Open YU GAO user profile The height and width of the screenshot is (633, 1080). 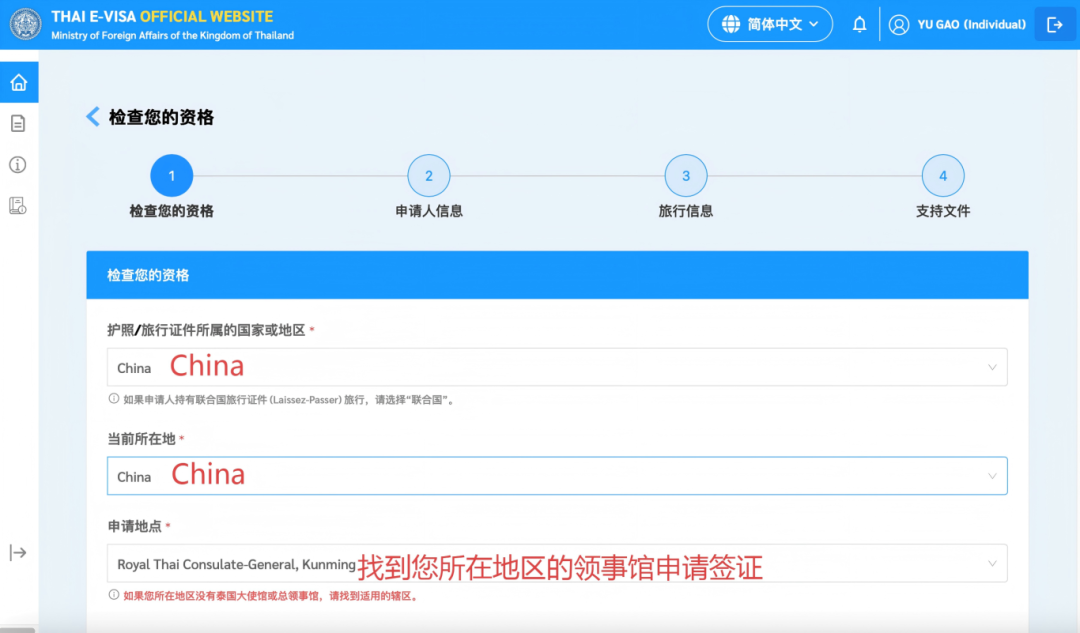pyautogui.click(x=958, y=25)
